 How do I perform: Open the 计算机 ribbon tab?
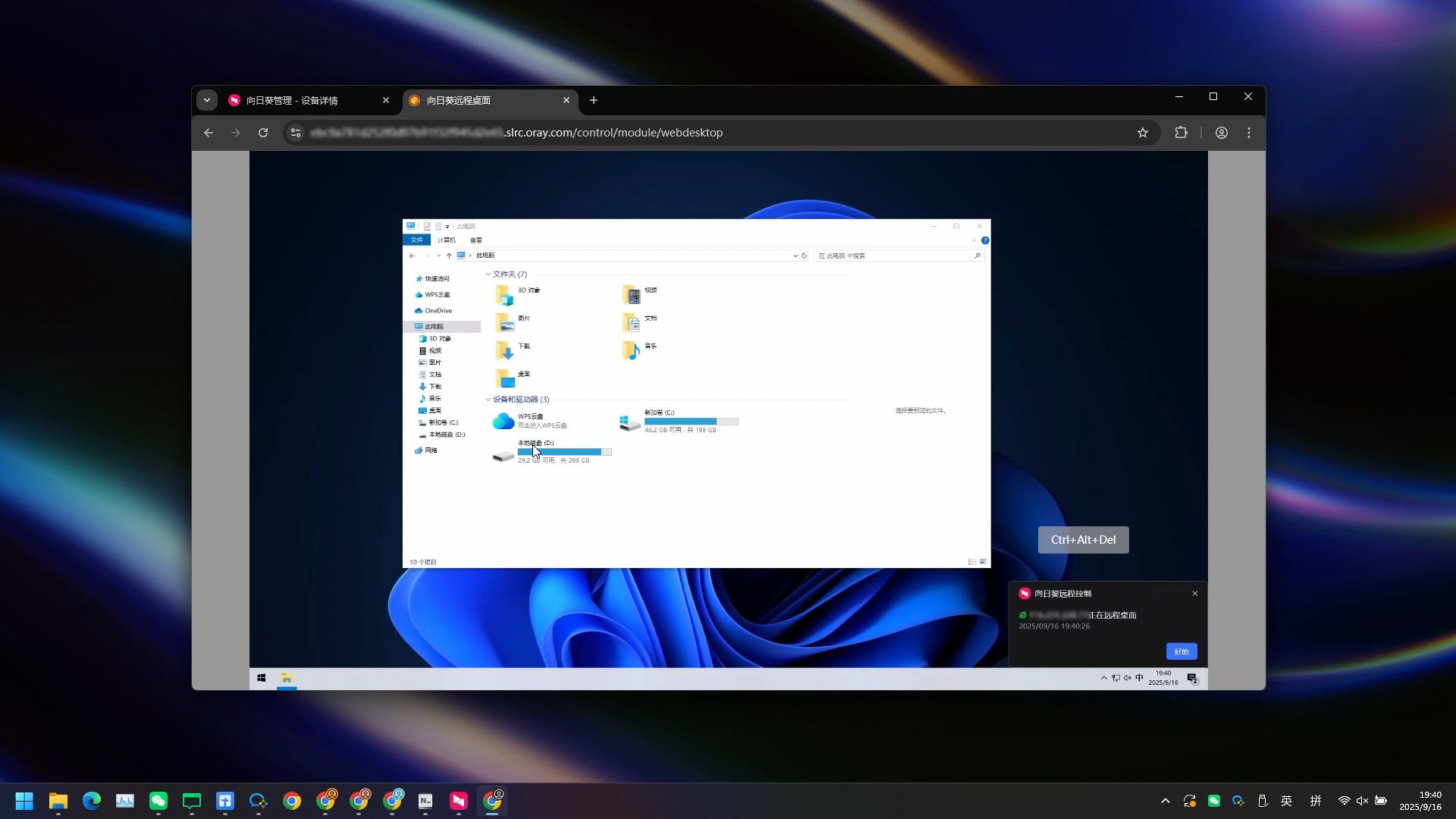tap(446, 240)
